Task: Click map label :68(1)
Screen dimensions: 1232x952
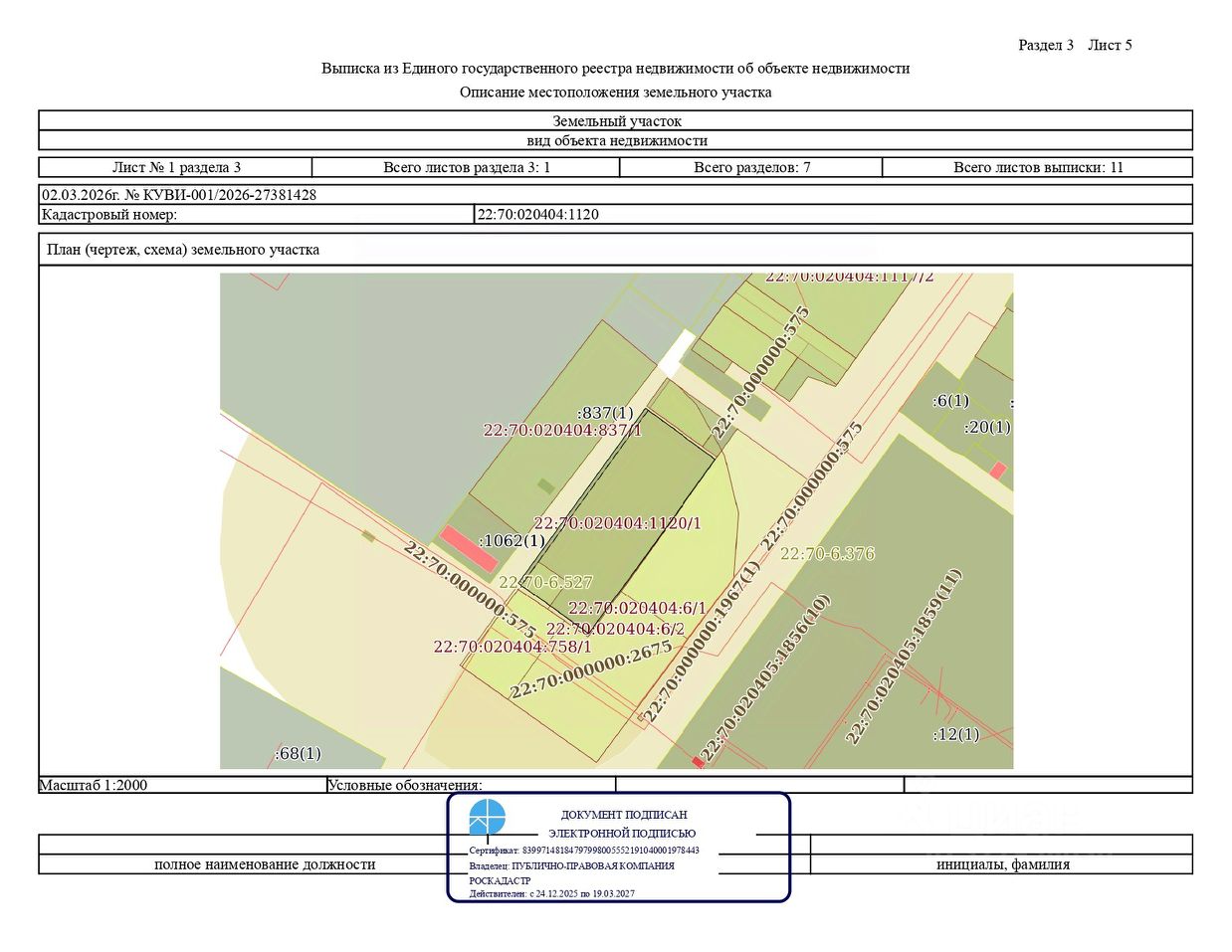Action: click(x=298, y=754)
